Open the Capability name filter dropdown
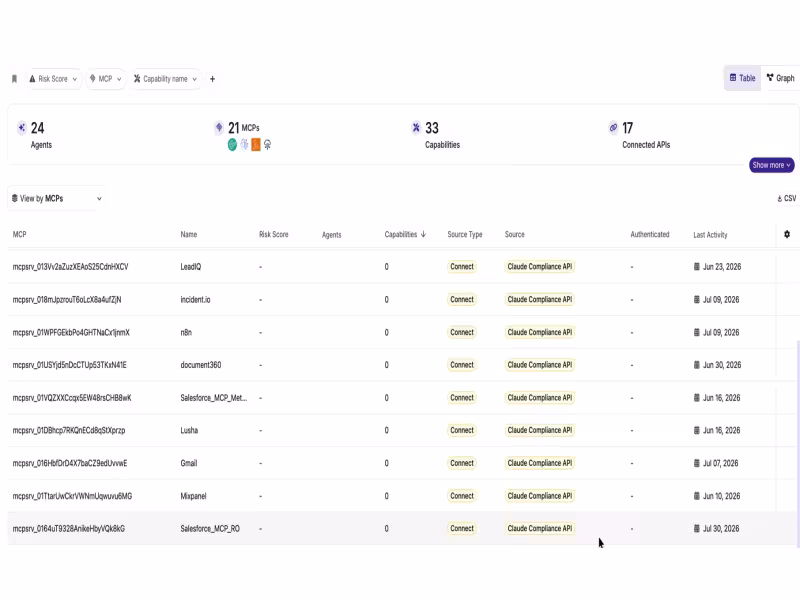 [165, 79]
